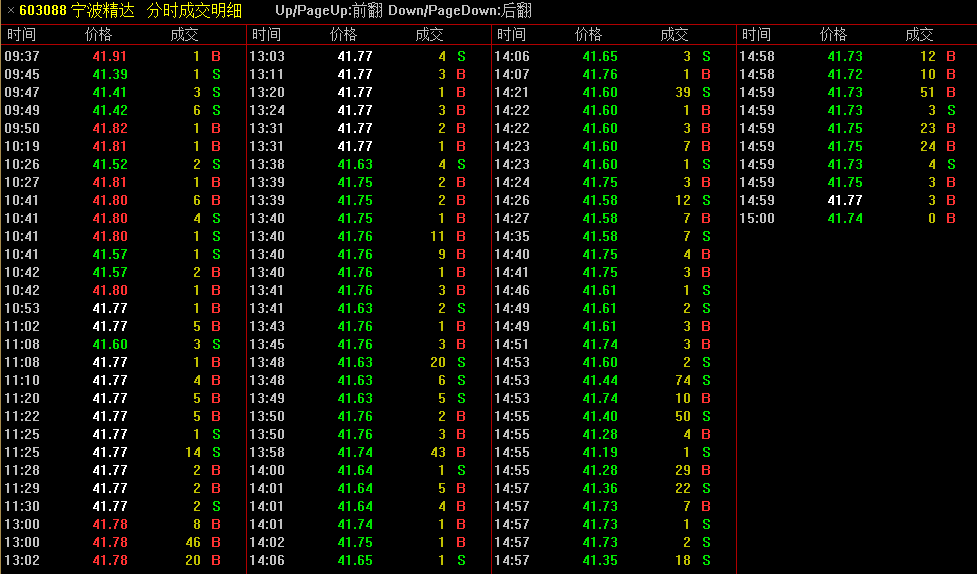Screen dimensions: 977x574
Task: Click the Up/PageUp:前翻 hint
Action: (x=329, y=11)
